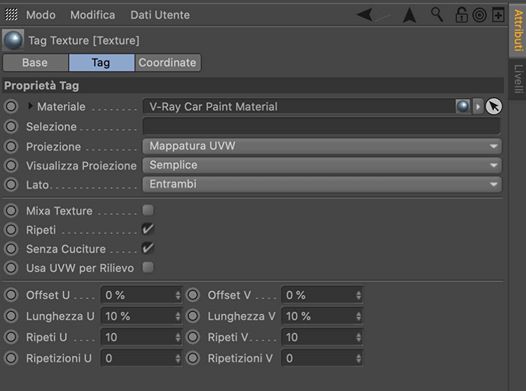The width and height of the screenshot is (526, 391).
Task: Expand the Materiale disclosure triangle
Action: coord(30,106)
